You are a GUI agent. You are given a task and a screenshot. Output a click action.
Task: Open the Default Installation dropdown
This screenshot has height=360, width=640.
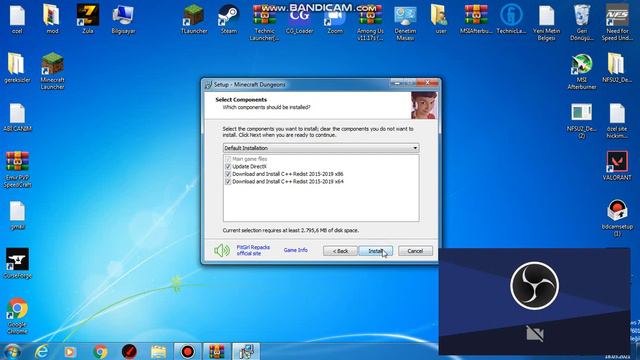click(x=321, y=148)
